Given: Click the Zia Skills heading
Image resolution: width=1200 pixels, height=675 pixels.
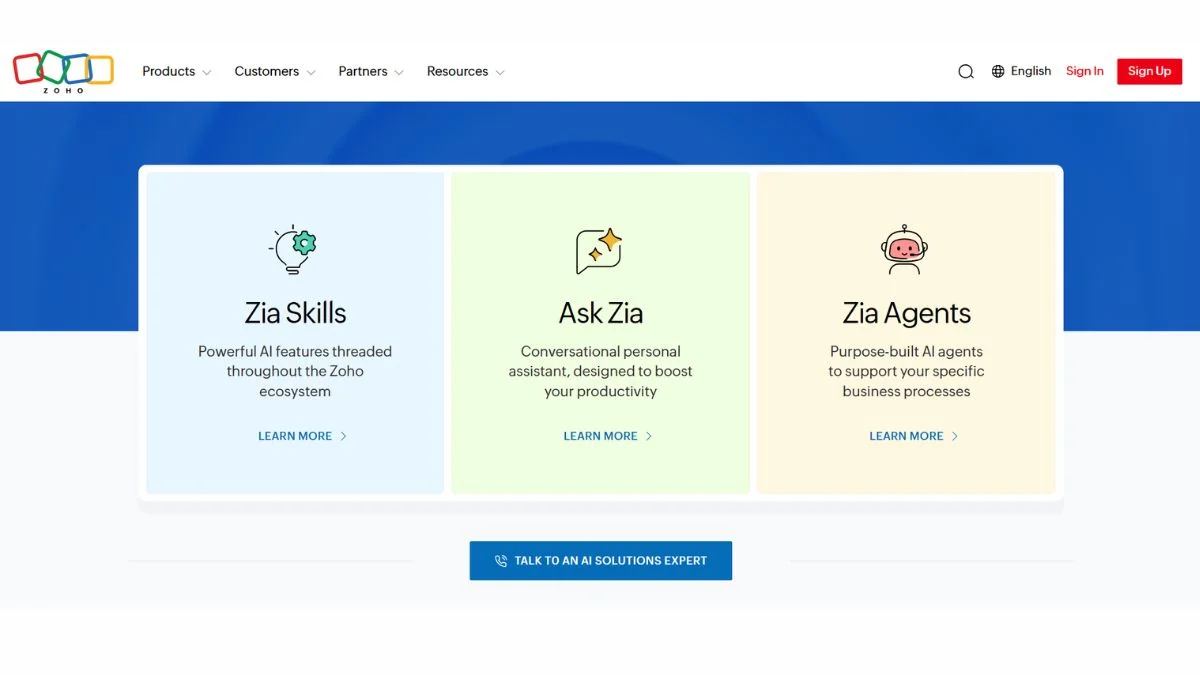Looking at the screenshot, I should (295, 313).
